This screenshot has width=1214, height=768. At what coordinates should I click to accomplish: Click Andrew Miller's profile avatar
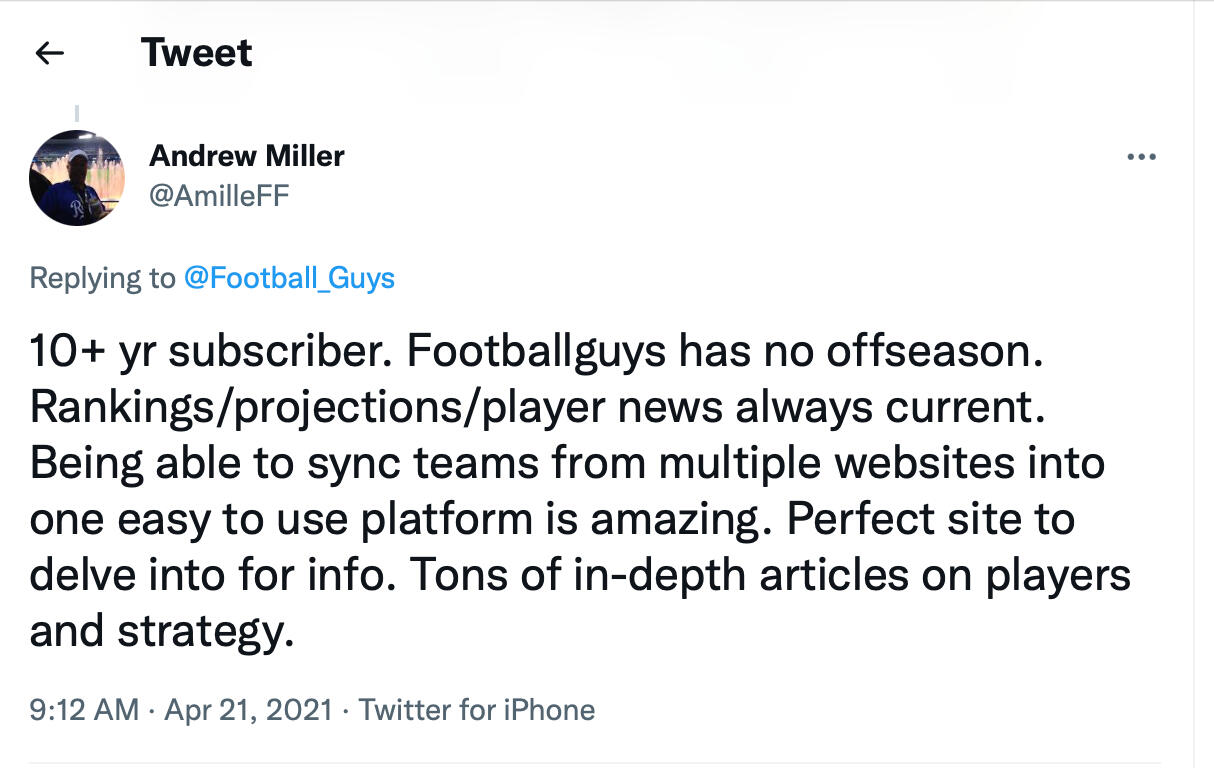[77, 177]
